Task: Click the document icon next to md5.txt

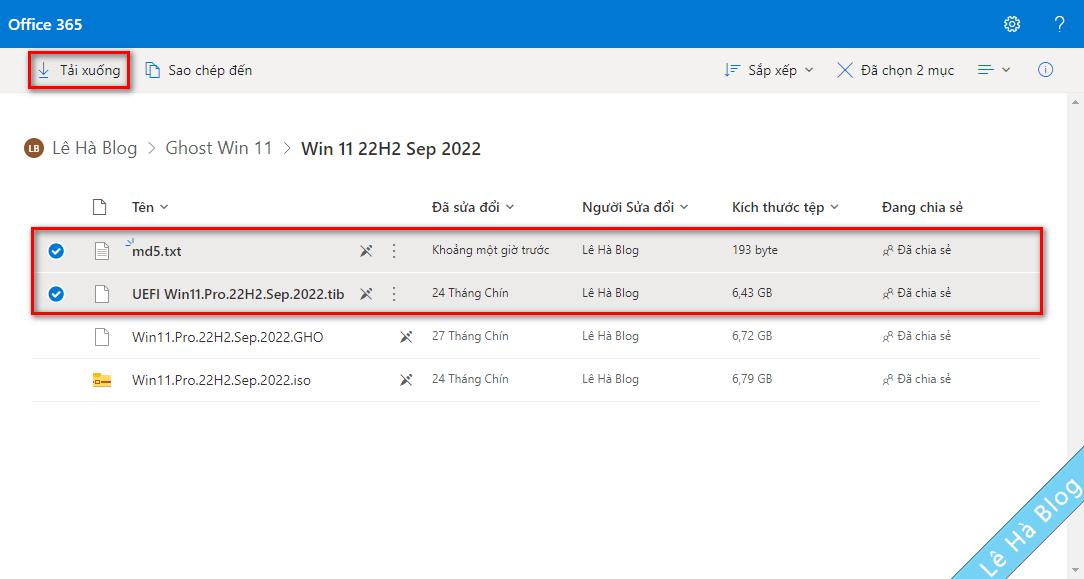Action: 101,251
